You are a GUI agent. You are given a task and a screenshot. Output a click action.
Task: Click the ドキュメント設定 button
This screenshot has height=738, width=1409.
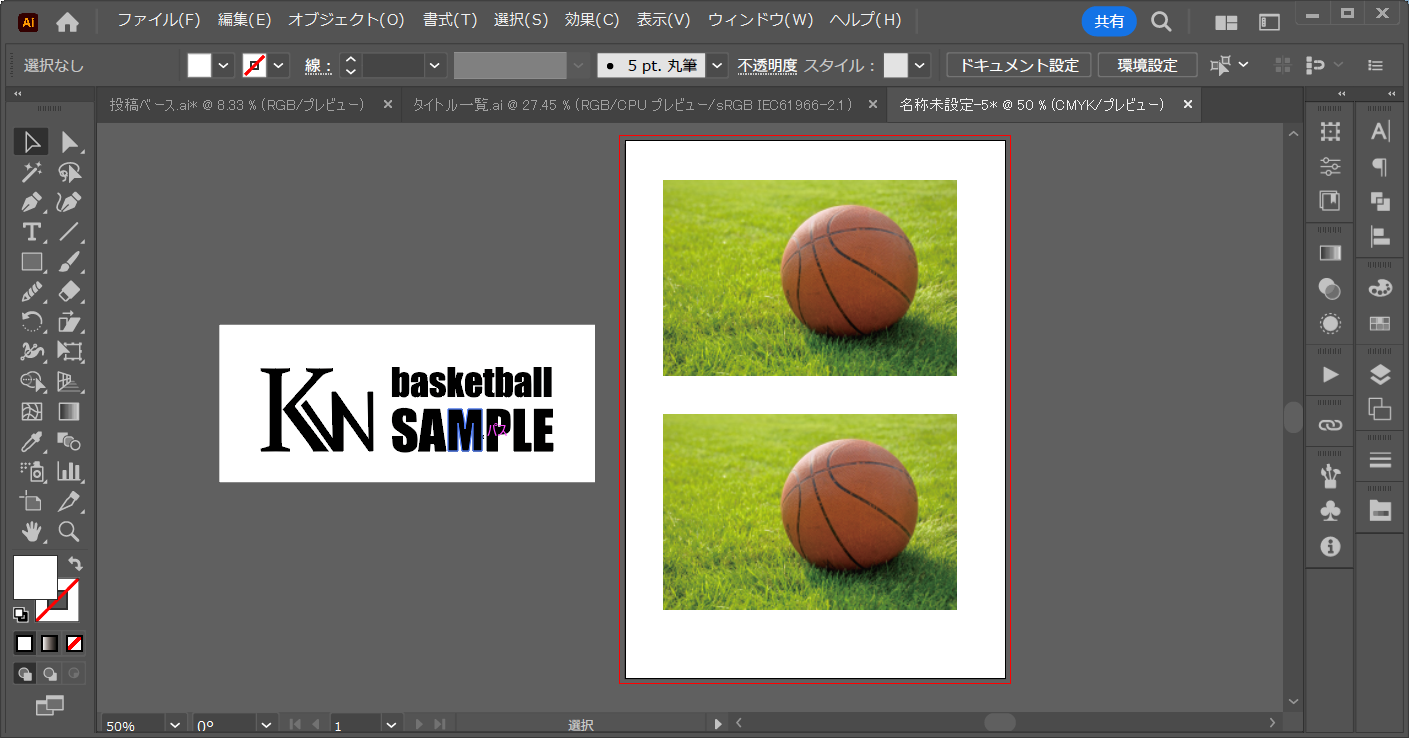tap(1018, 65)
